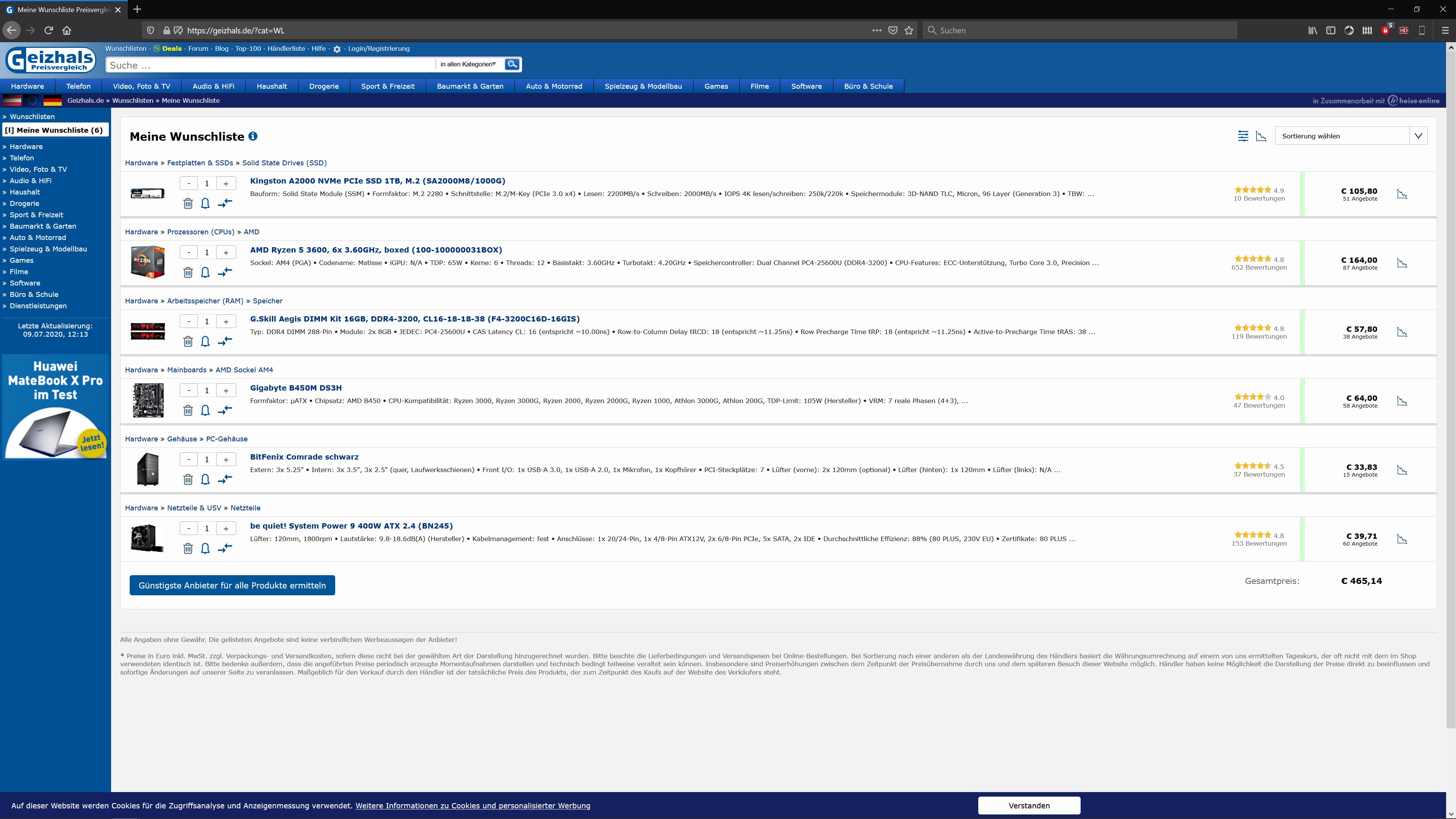
Task: Select the German flag country switcher
Action: [x=53, y=100]
